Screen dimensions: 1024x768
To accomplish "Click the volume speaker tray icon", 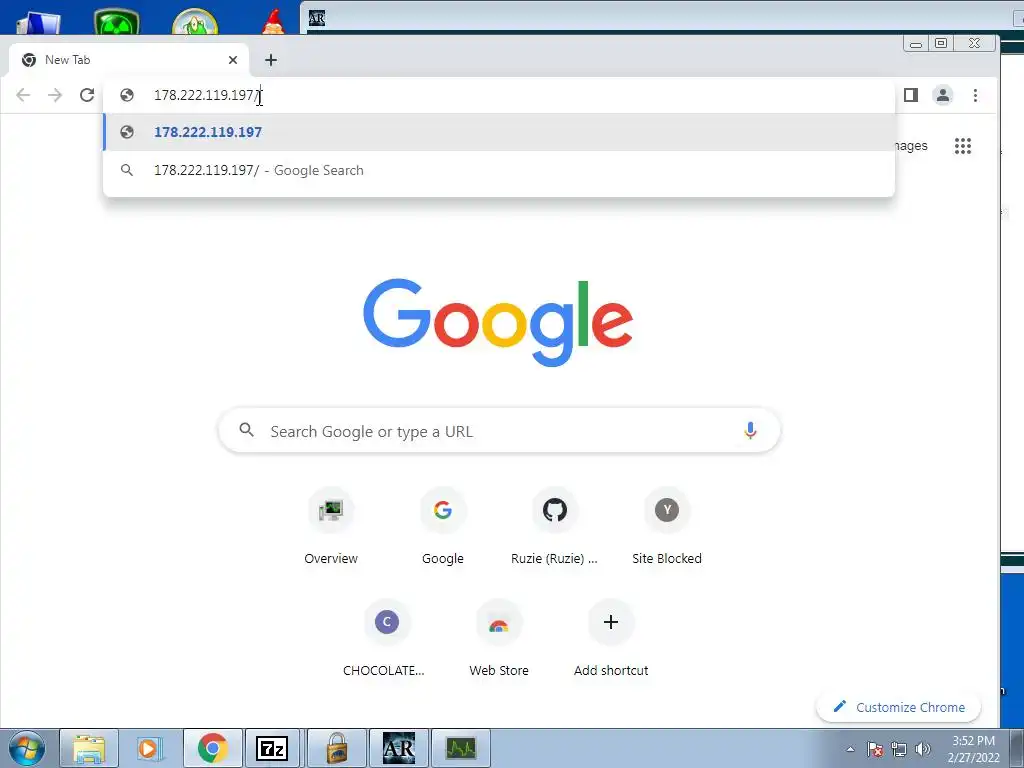I will (923, 749).
